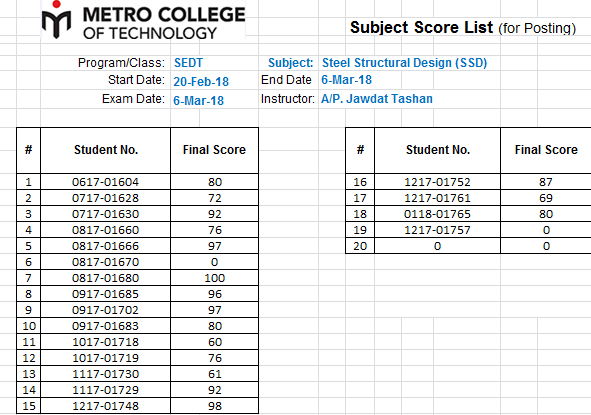
Task: Click row number 10 in left table
Action: point(29,326)
